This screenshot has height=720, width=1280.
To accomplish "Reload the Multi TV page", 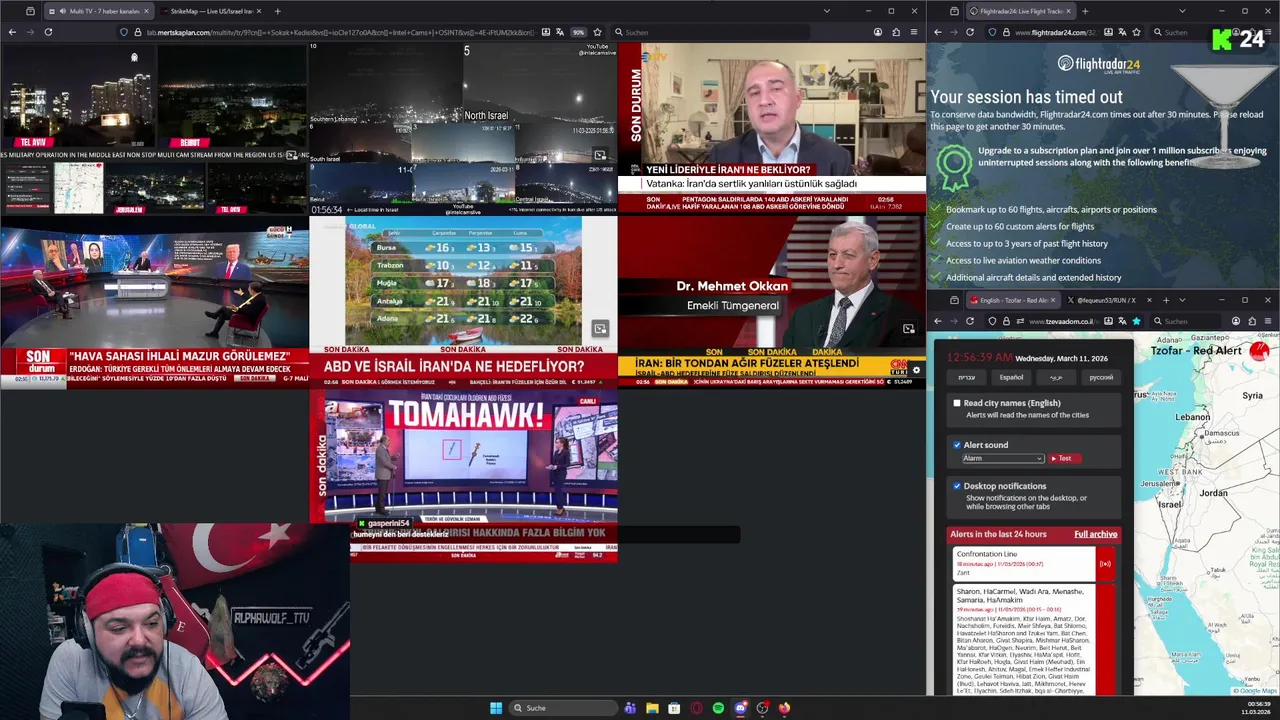I will 48,32.
